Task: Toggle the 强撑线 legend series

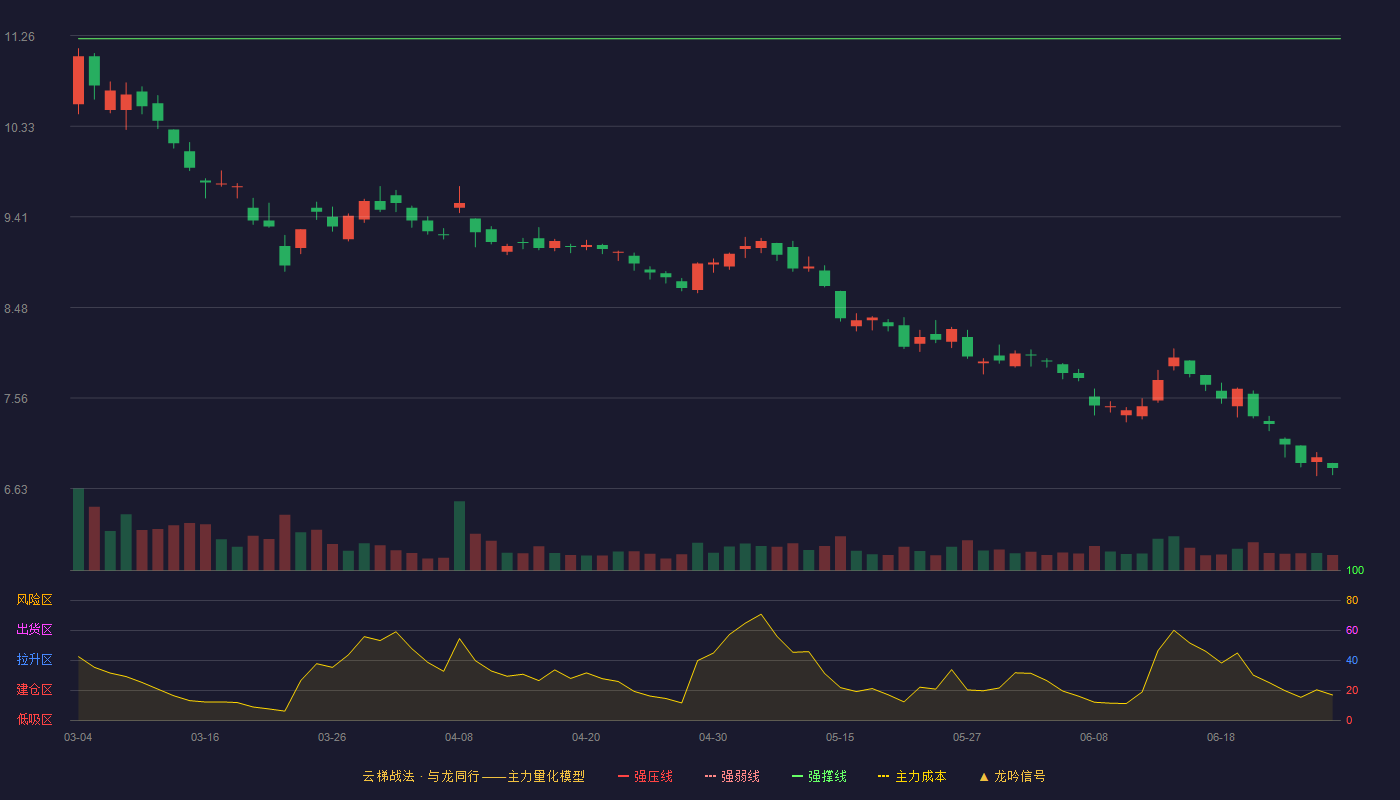Action: (819, 776)
